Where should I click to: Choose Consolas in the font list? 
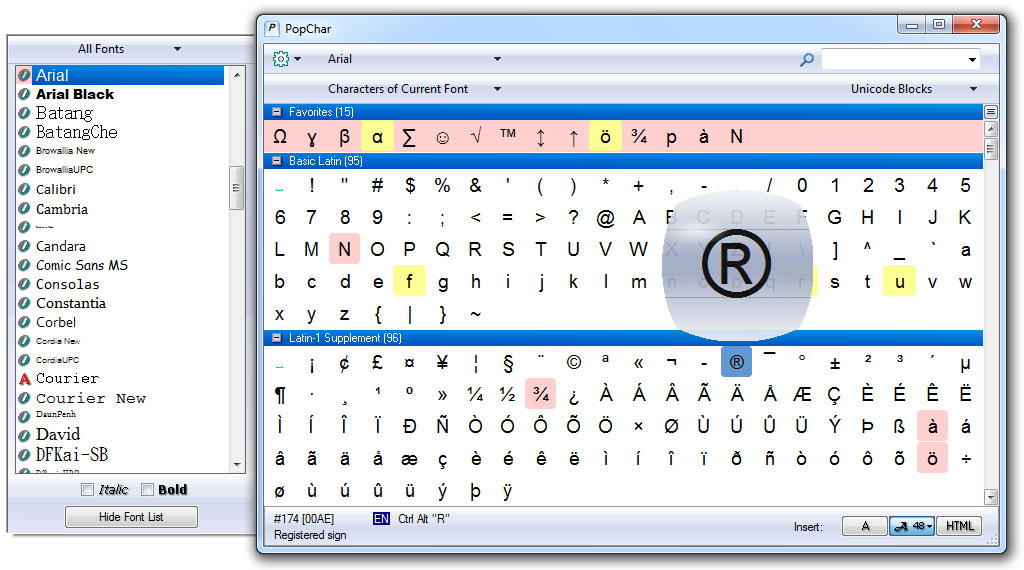coord(67,284)
